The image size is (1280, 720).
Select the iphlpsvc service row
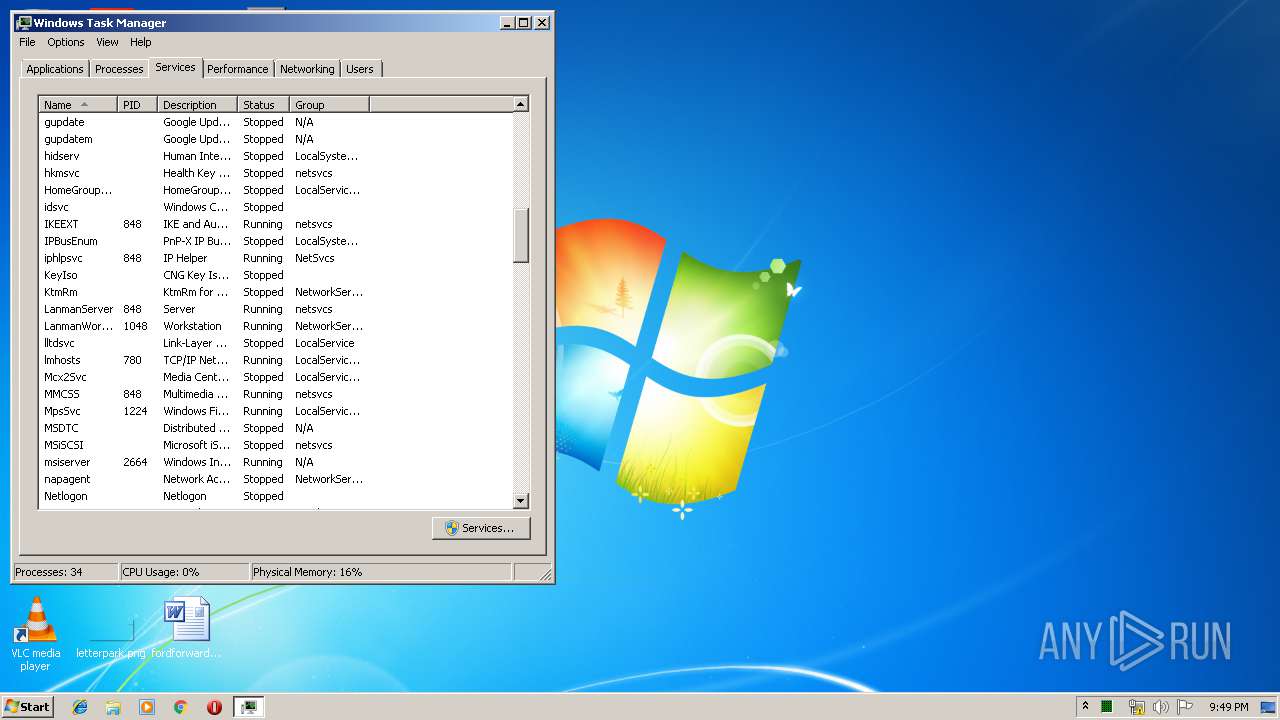pos(275,258)
